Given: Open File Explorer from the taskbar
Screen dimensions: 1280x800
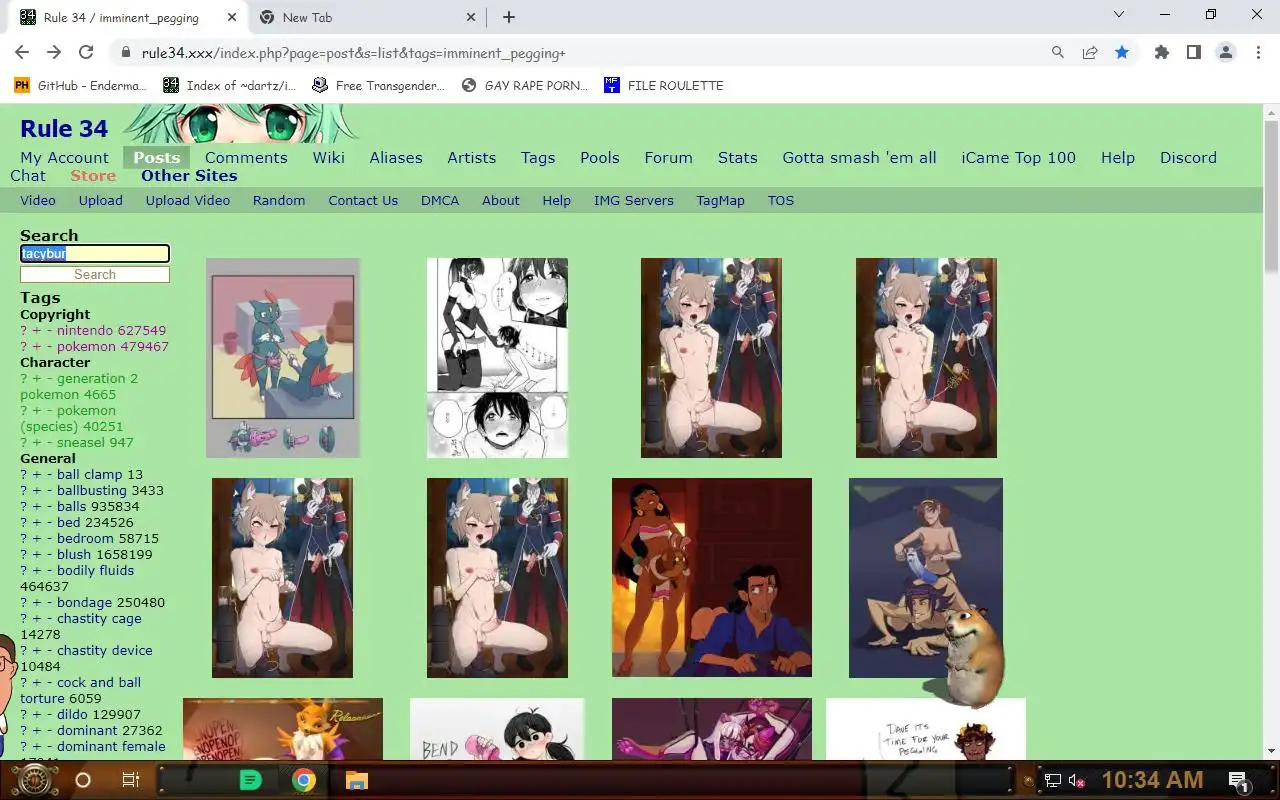Looking at the screenshot, I should click(x=357, y=780).
